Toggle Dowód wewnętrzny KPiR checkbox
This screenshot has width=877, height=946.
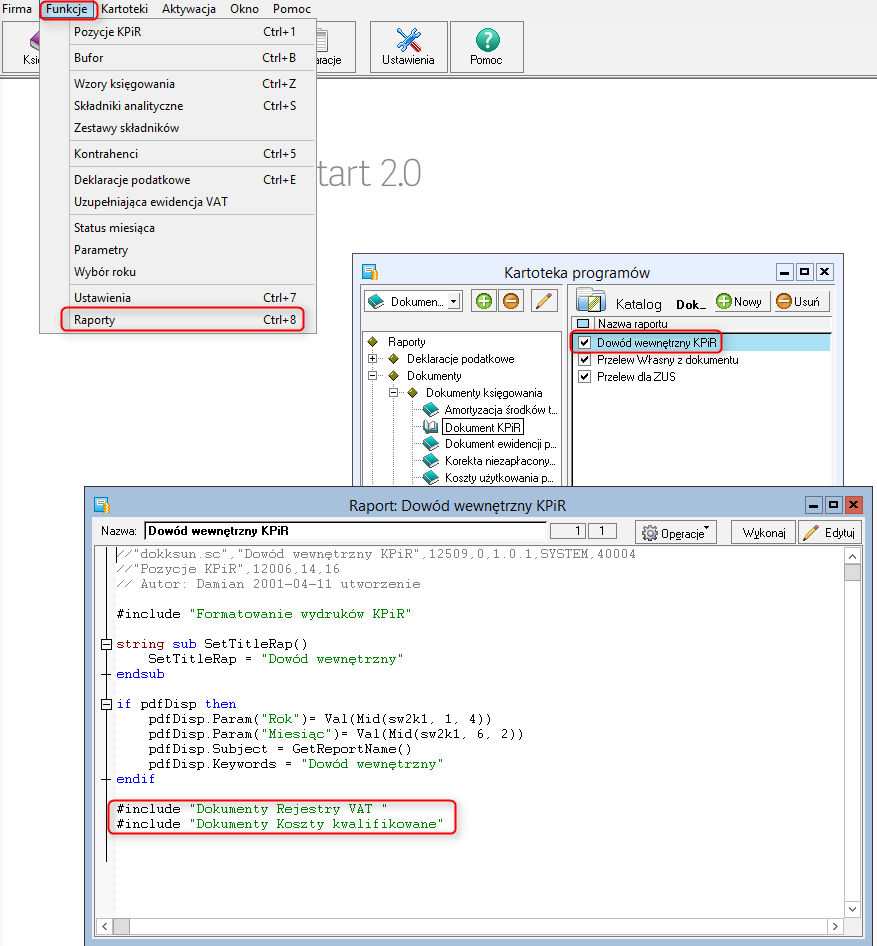(585, 343)
